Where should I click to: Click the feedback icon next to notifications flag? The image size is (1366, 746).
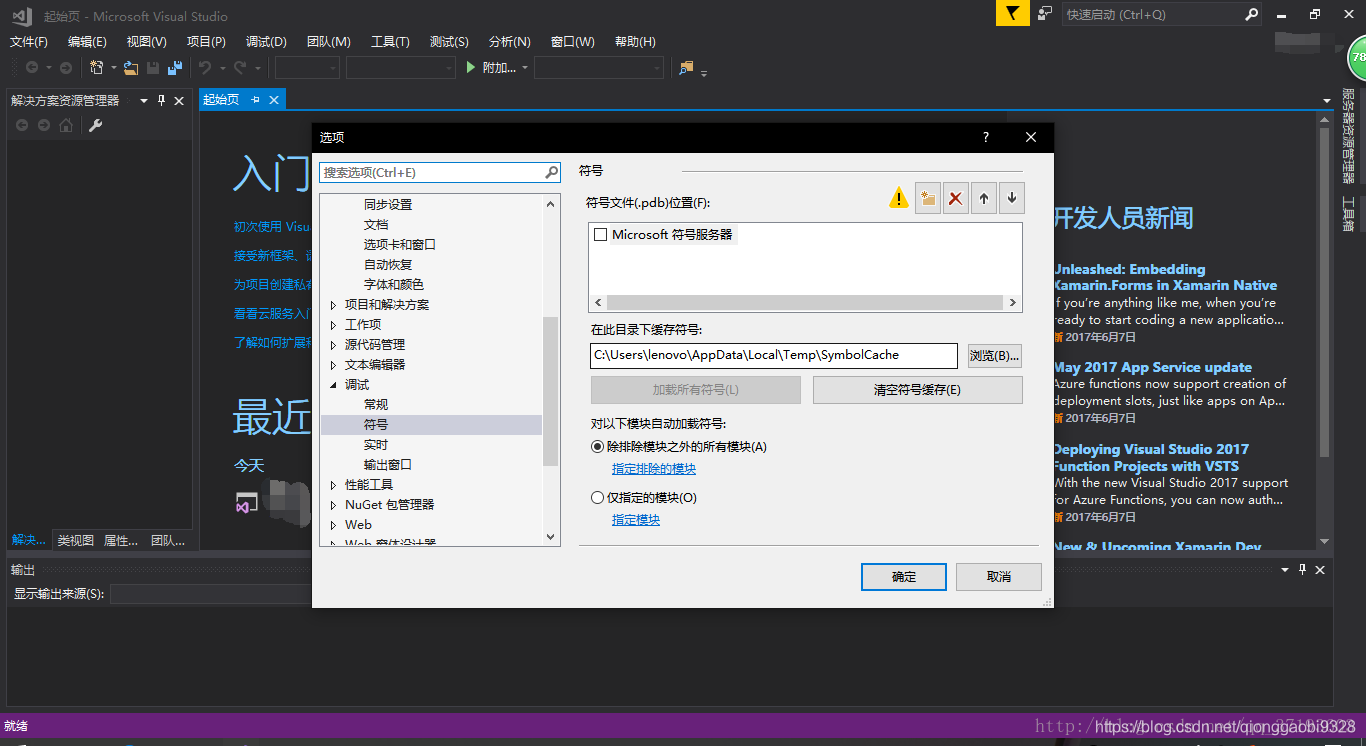point(1045,13)
